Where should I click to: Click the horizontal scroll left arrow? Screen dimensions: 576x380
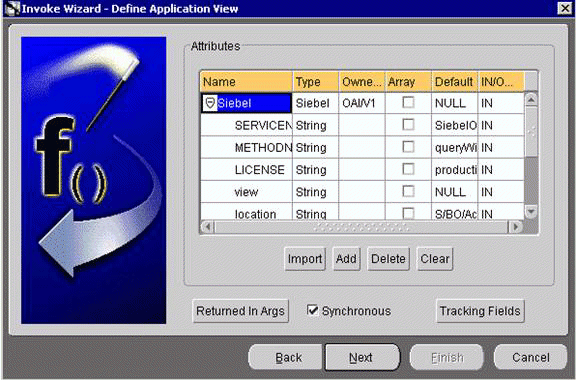208,227
